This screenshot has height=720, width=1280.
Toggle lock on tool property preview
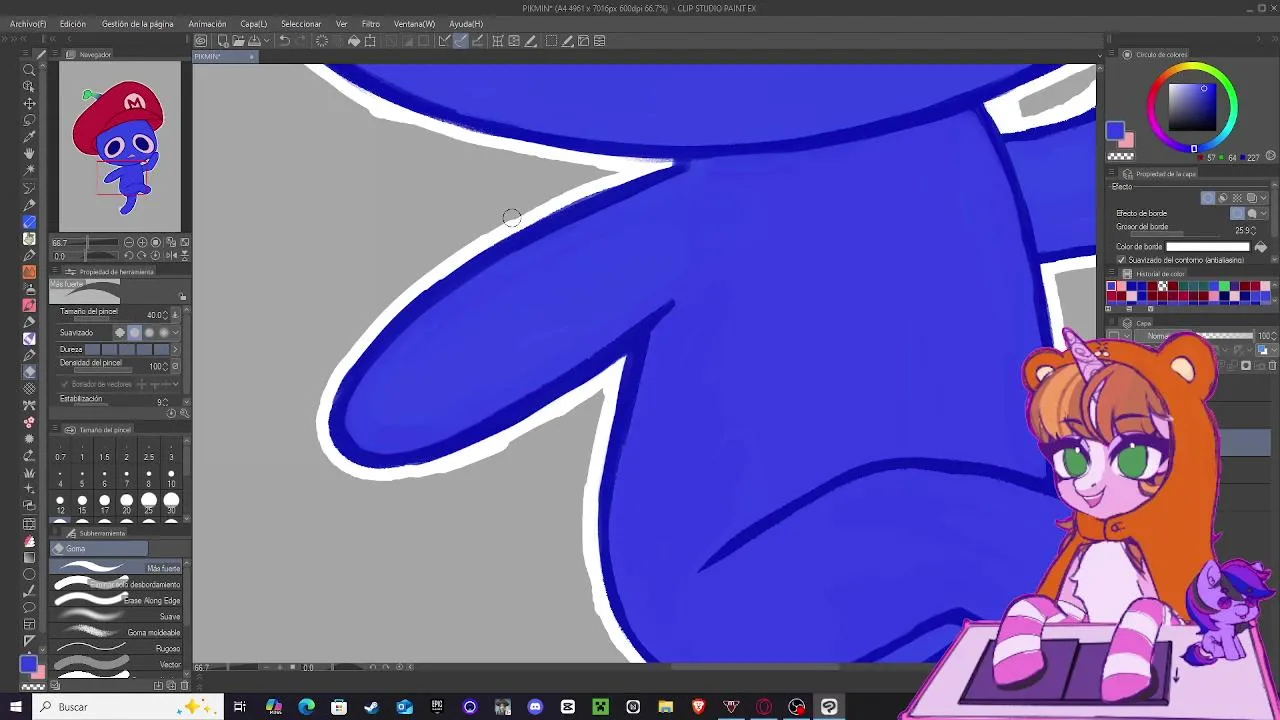coord(182,297)
